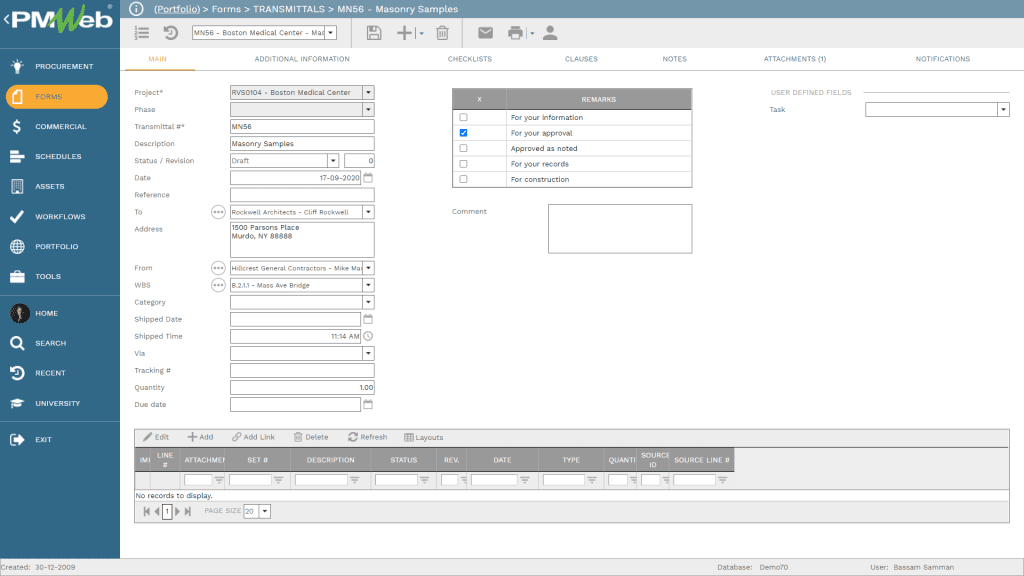Click the filter icon for Status column
Image resolution: width=1024 pixels, height=576 pixels.
(x=424, y=480)
